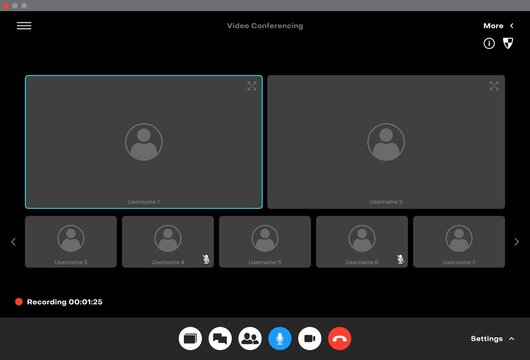The image size is (530, 360).
Task: Open the chat messages button
Action: tap(220, 338)
